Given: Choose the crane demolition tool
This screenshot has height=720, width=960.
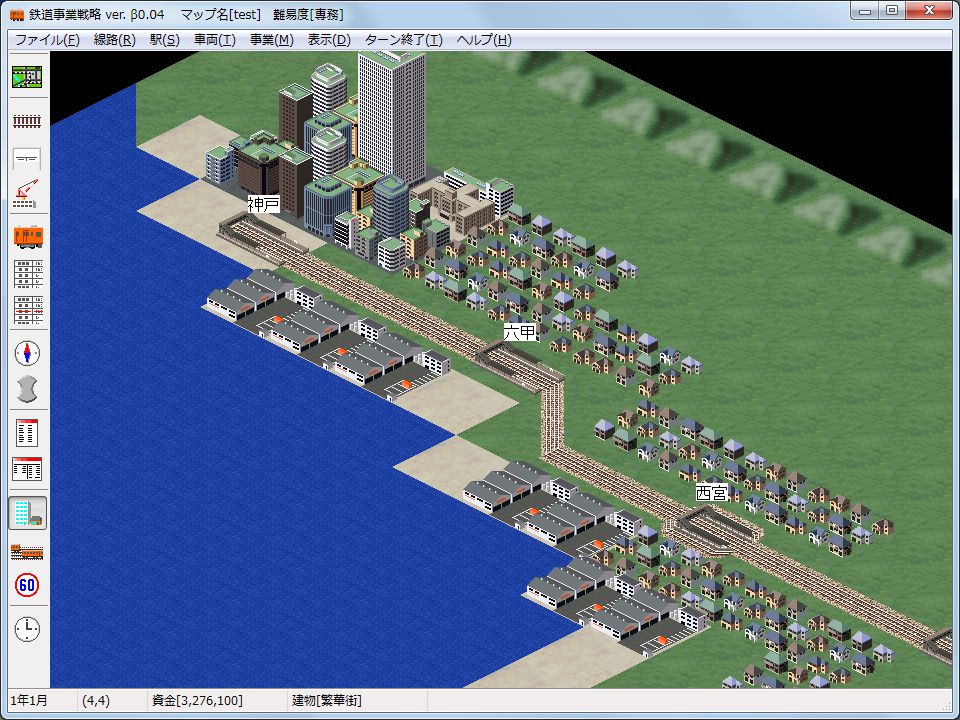Looking at the screenshot, I should (x=27, y=195).
